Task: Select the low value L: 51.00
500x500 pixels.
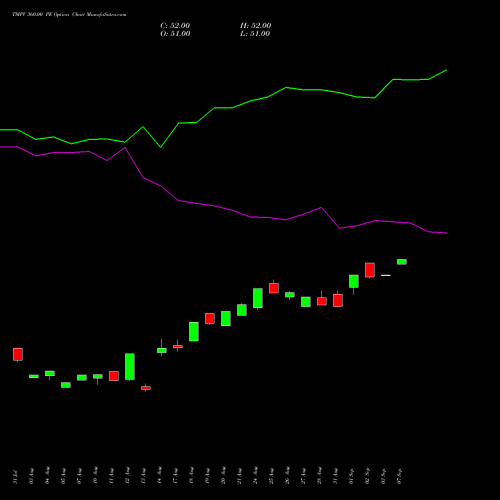Action: click(x=255, y=34)
